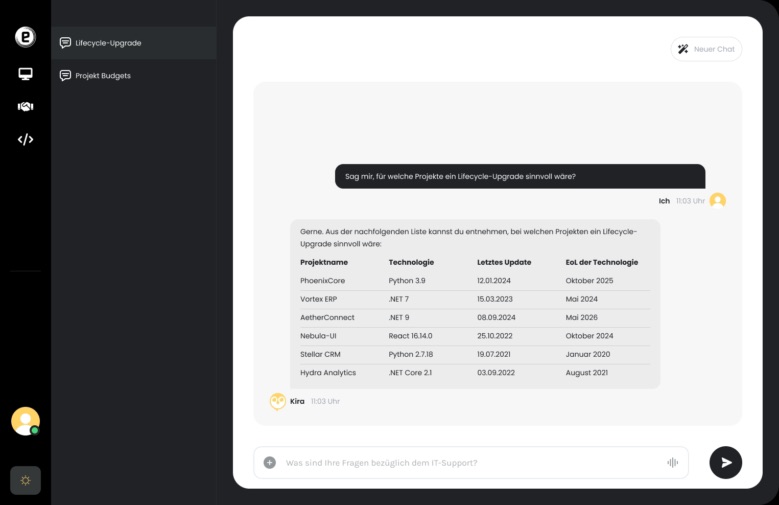
Task: Click the Ich user avatar beside message
Action: click(717, 200)
